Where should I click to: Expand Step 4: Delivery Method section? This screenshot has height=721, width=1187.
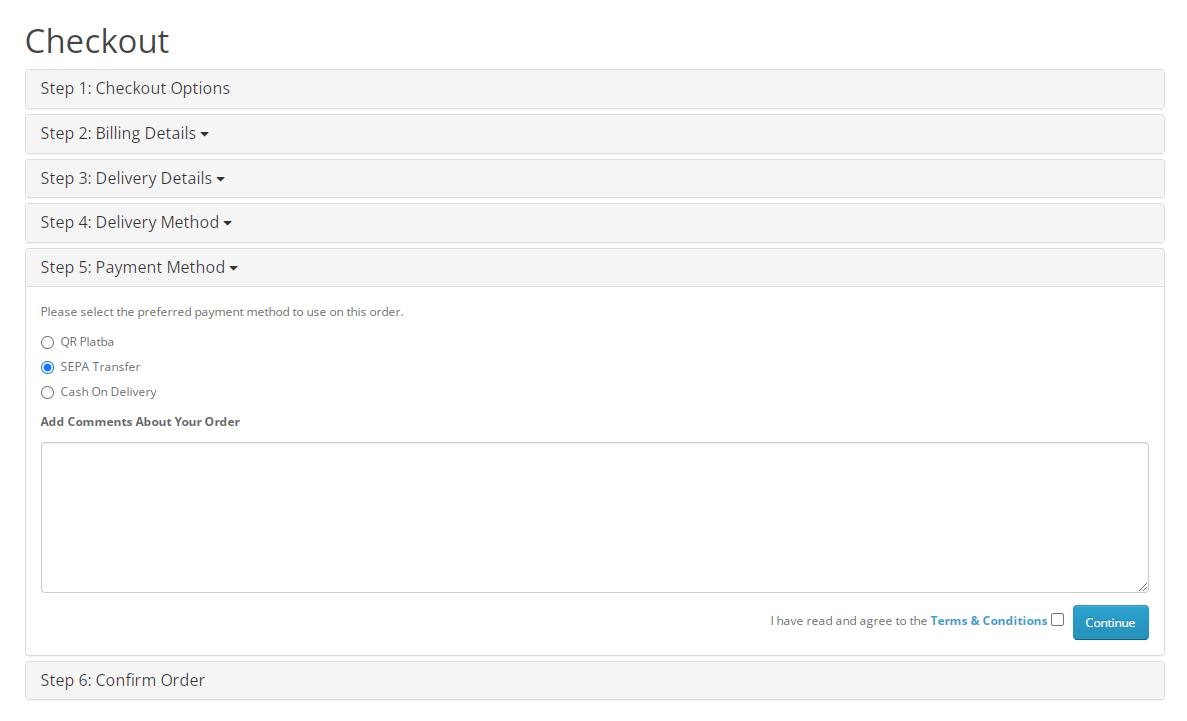(136, 223)
